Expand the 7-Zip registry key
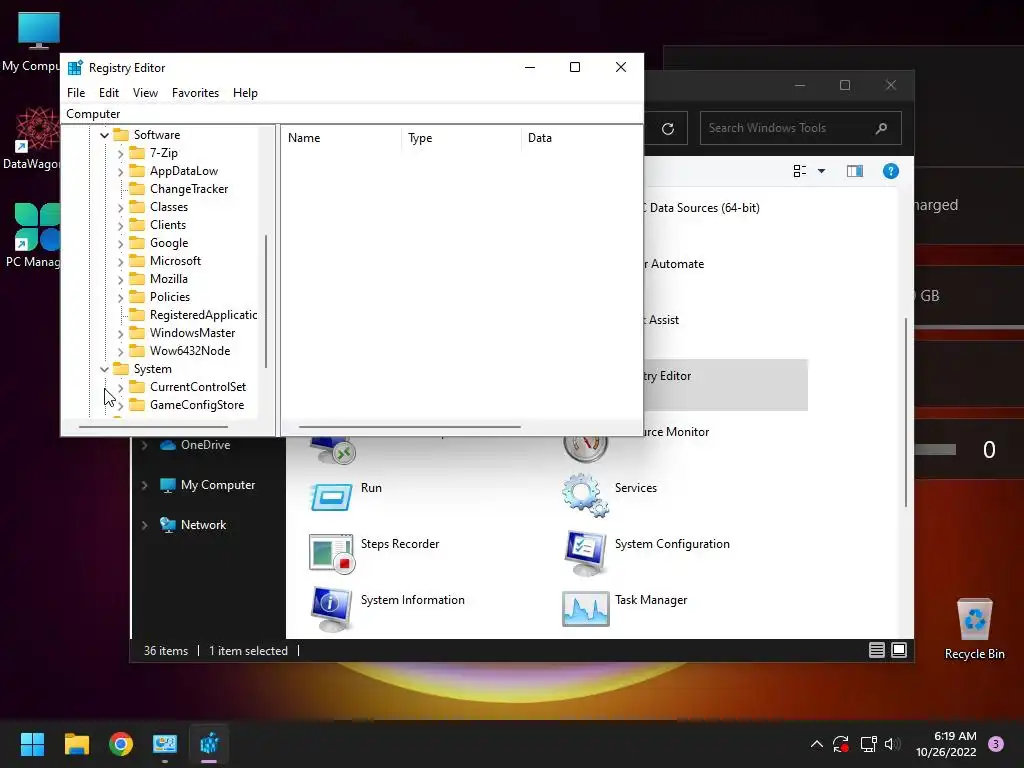The height and width of the screenshot is (768, 1024). 120,153
